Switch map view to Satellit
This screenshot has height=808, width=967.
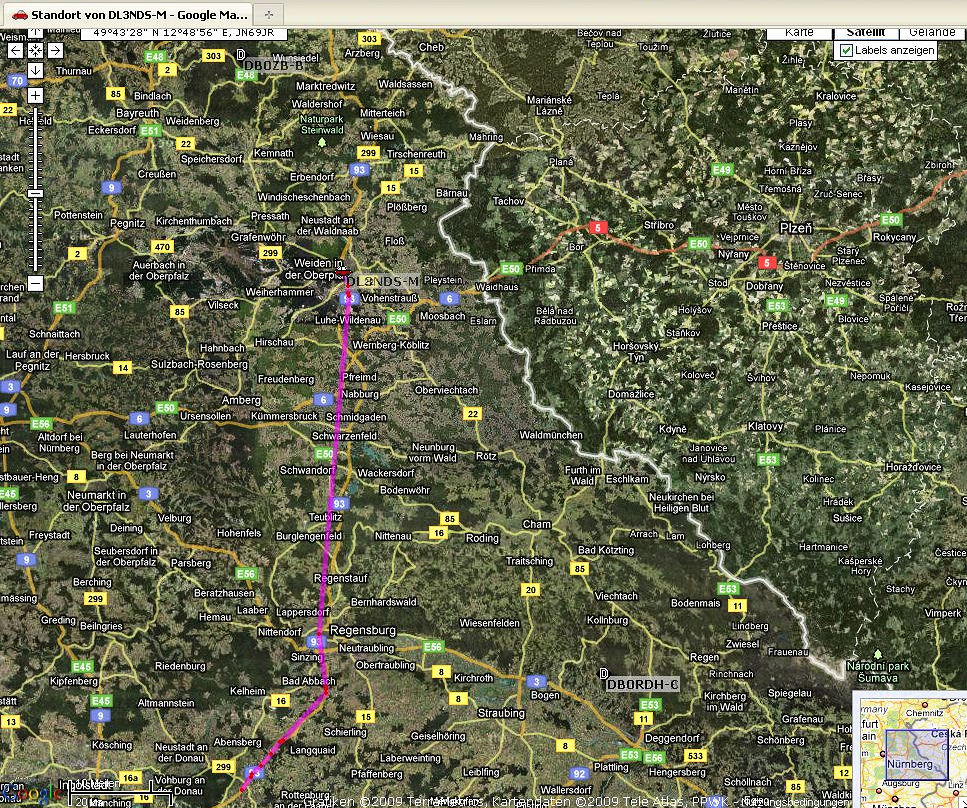[x=866, y=33]
